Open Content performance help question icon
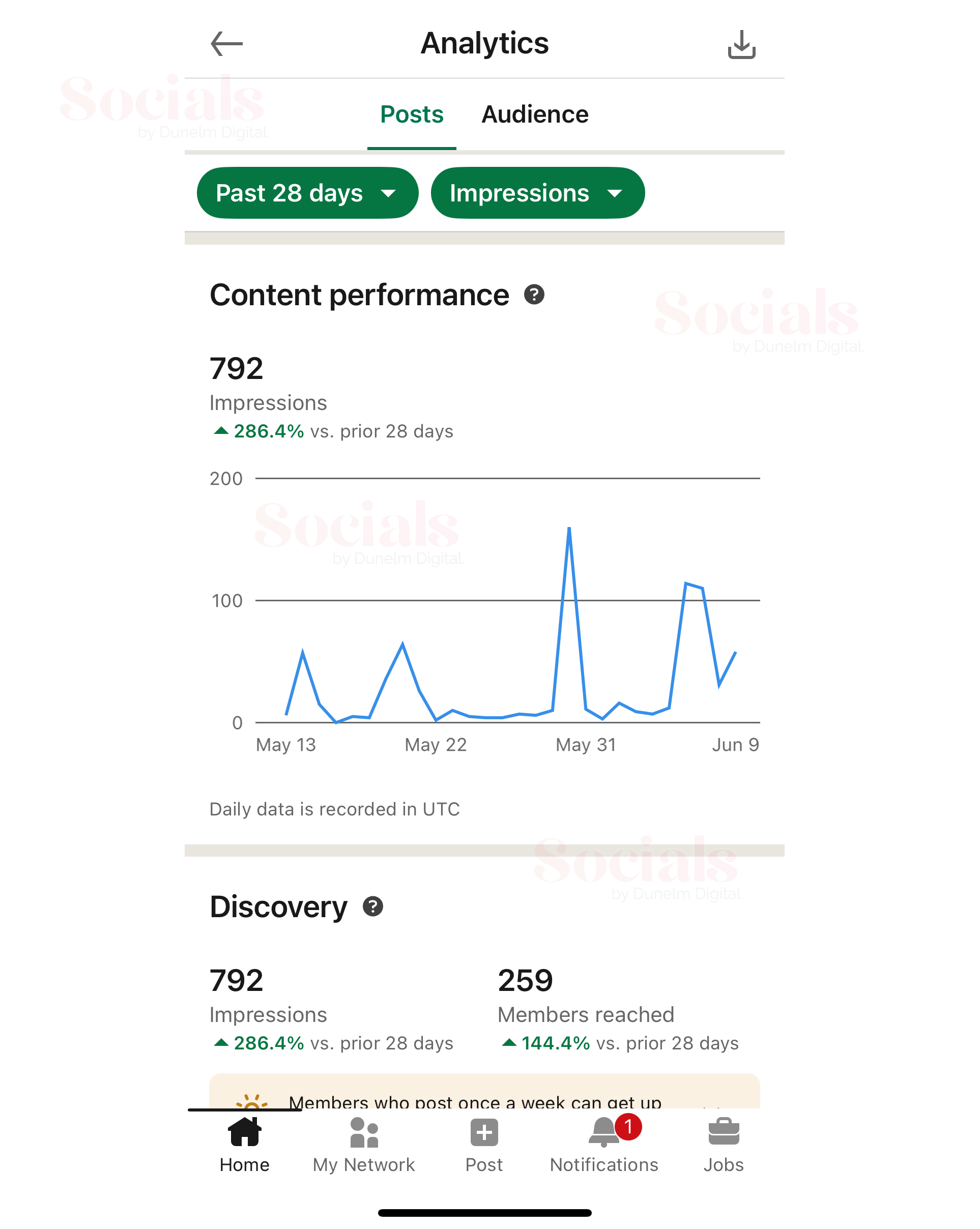The image size is (980, 1229). click(x=534, y=295)
